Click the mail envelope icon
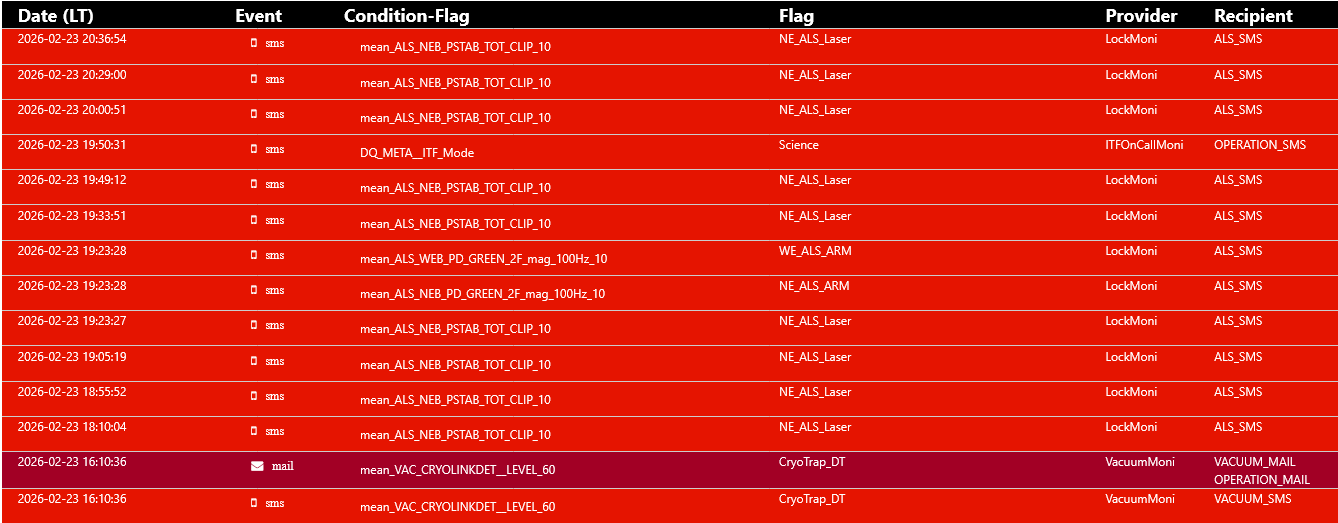This screenshot has width=1338, height=523. [257, 466]
